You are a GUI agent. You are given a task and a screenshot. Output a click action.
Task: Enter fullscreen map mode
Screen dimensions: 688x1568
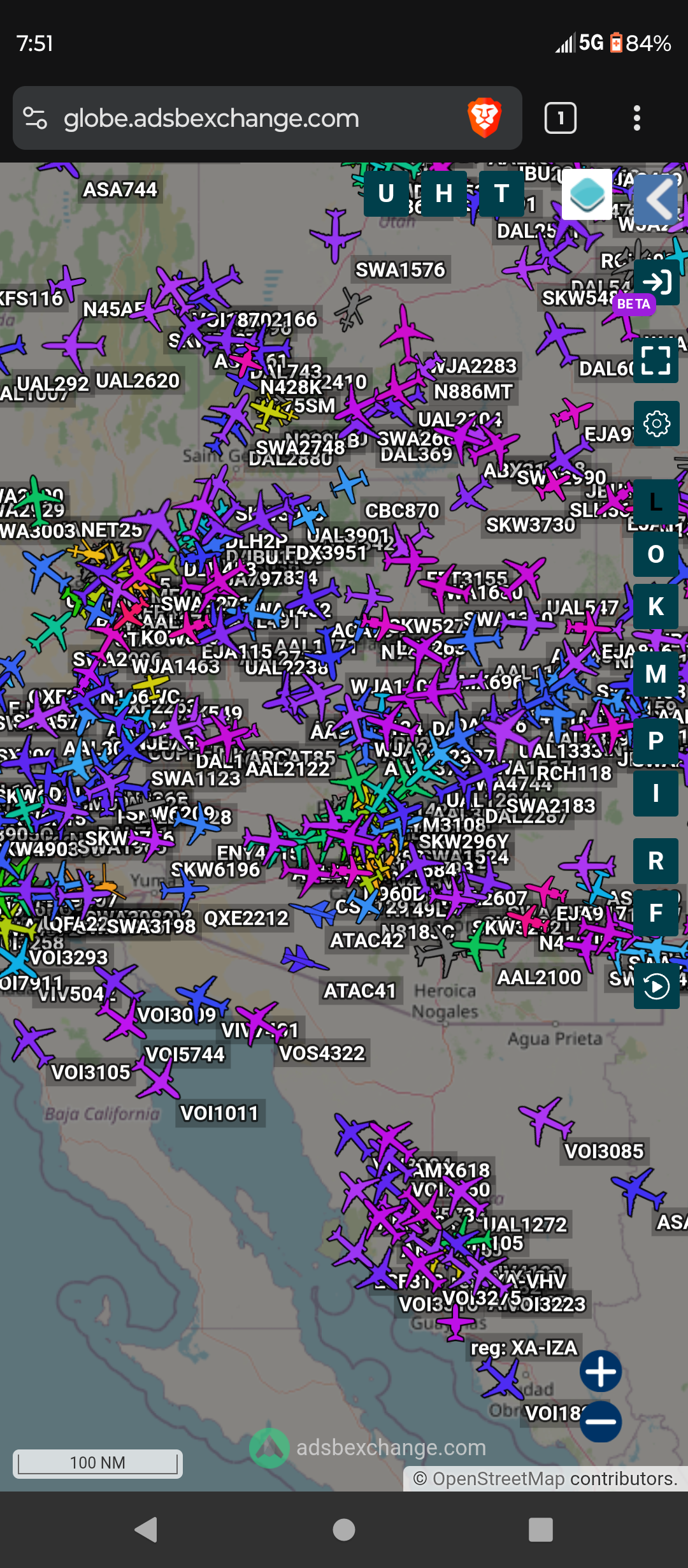click(x=657, y=360)
